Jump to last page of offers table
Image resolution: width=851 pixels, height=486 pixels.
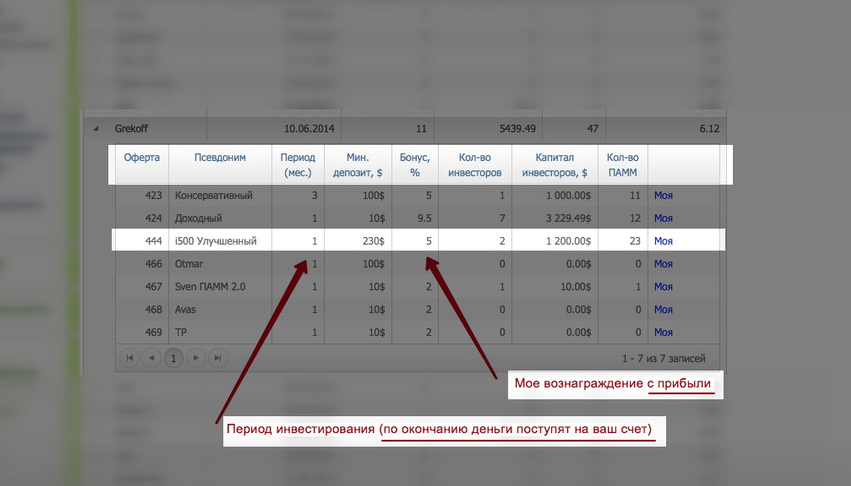[x=217, y=357]
